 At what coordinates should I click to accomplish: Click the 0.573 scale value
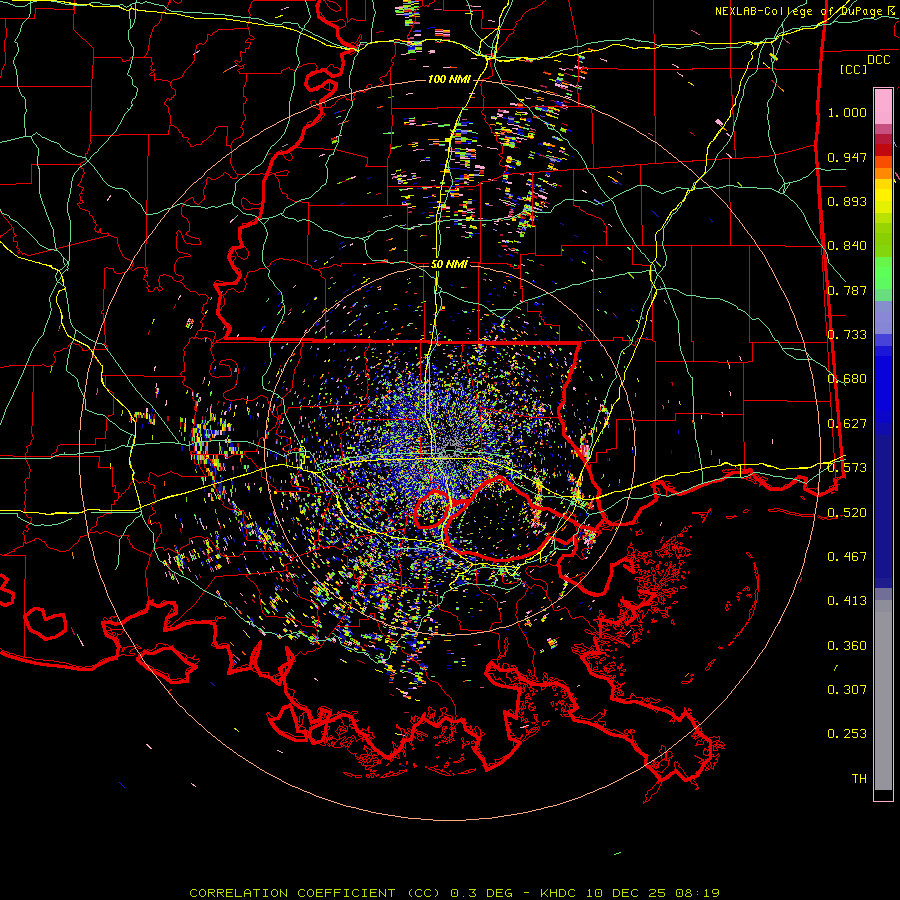(x=847, y=468)
